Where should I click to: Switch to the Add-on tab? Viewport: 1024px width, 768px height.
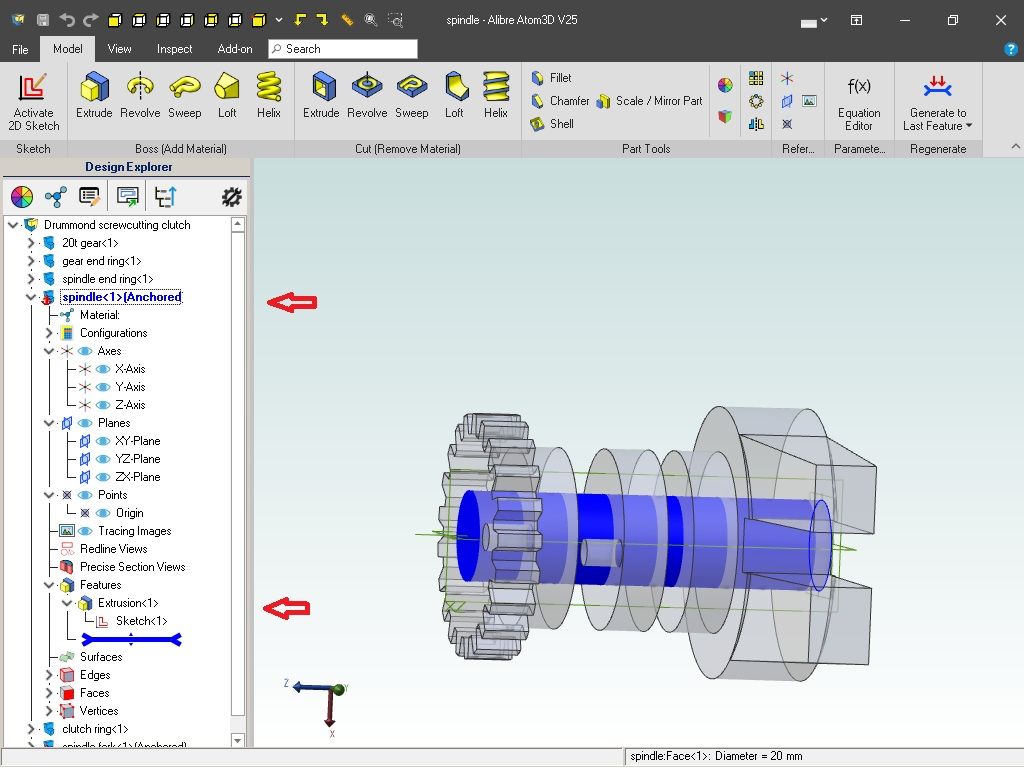tap(234, 49)
